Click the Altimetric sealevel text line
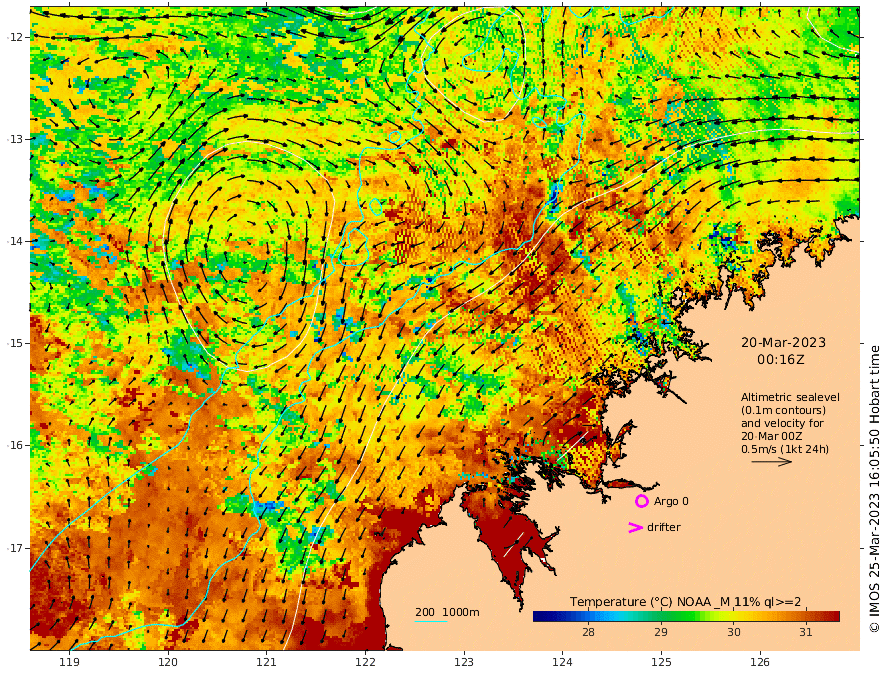This screenshot has height=680, width=880. coord(790,397)
